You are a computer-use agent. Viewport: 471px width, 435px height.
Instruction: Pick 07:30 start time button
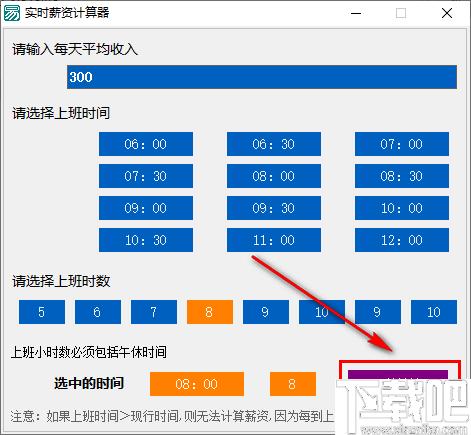coord(146,176)
